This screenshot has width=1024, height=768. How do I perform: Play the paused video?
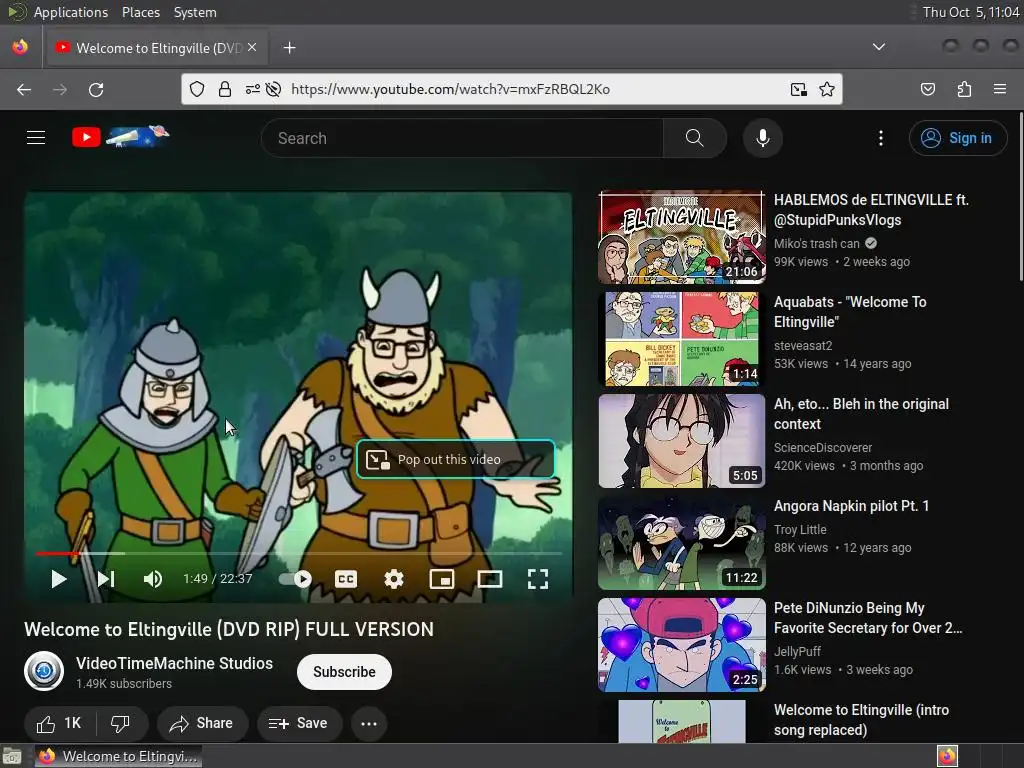[59, 579]
